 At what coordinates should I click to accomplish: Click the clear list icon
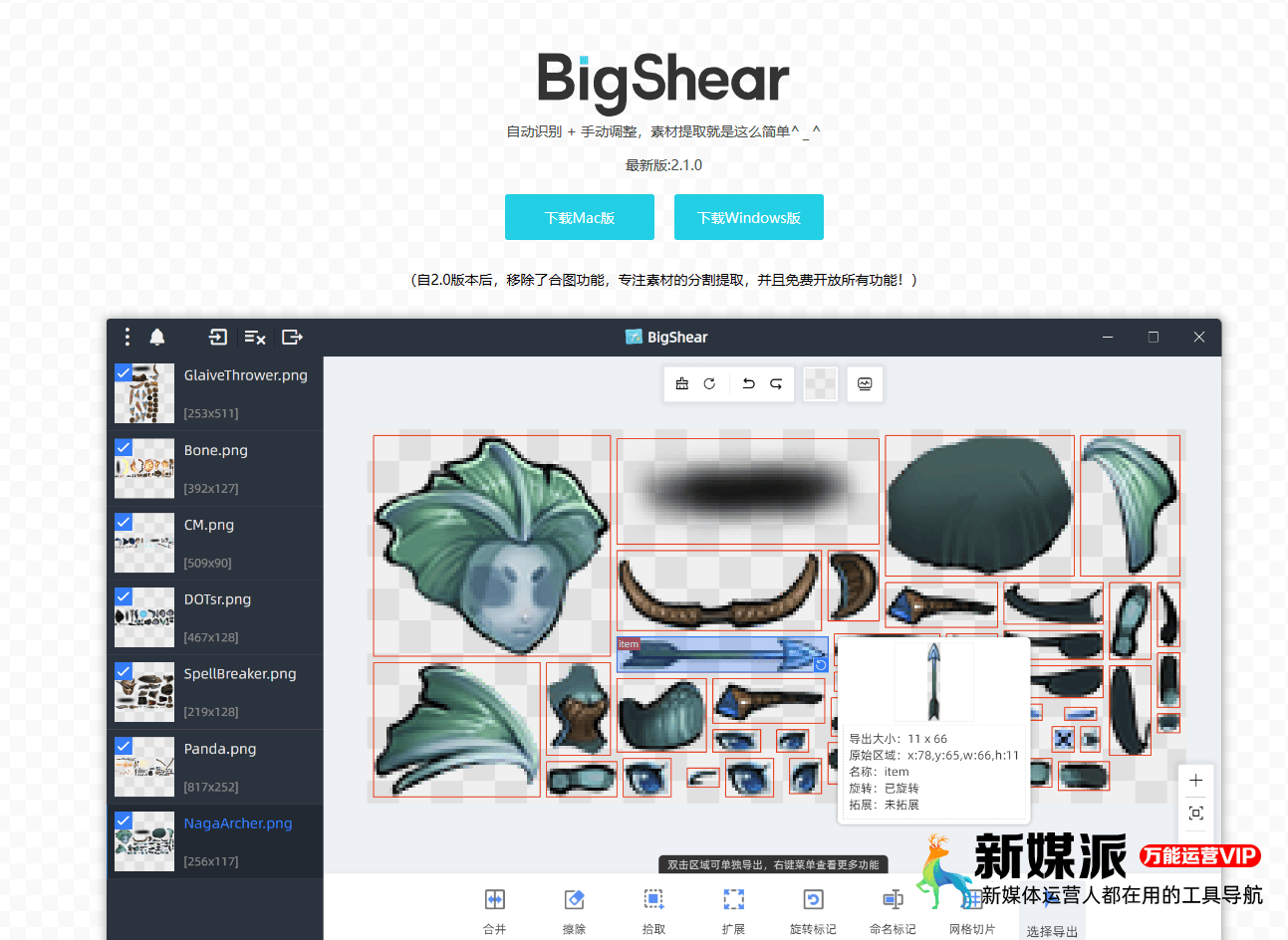(x=254, y=337)
